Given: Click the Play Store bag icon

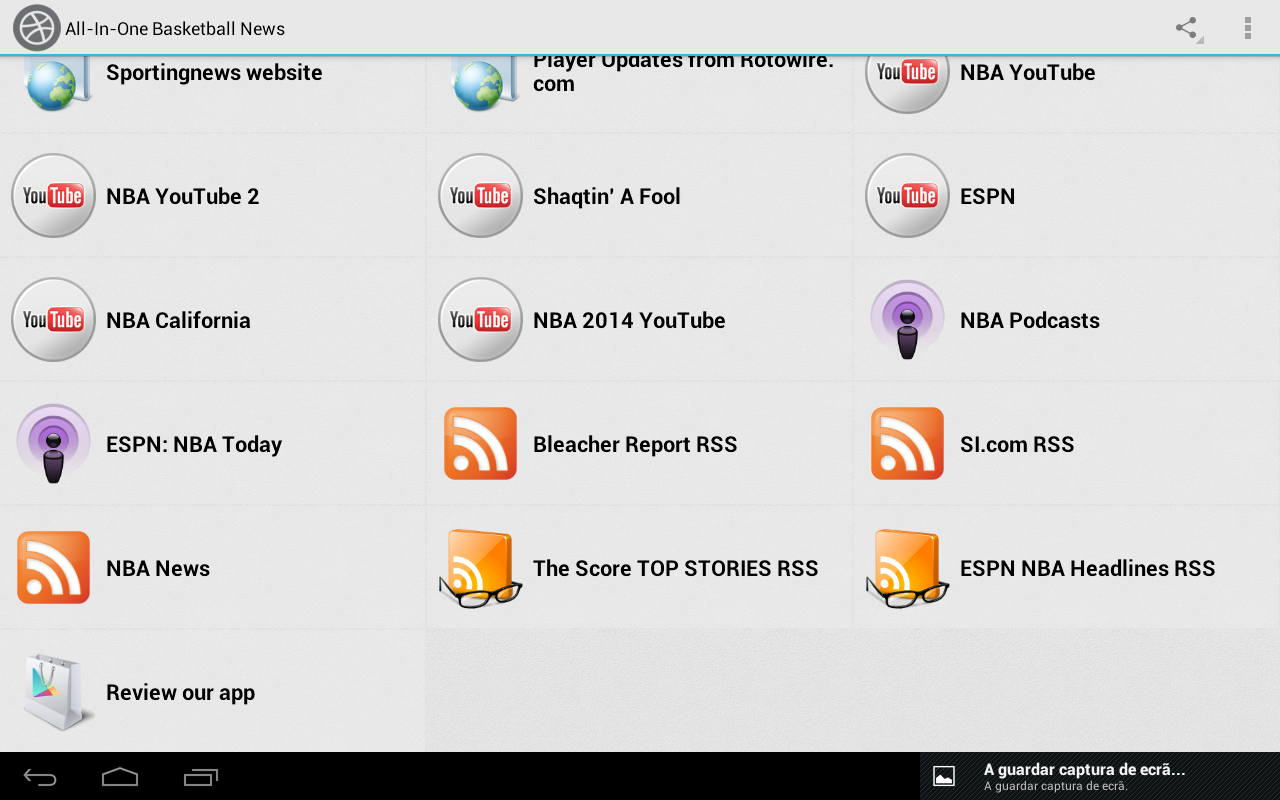Looking at the screenshot, I should (x=56, y=692).
